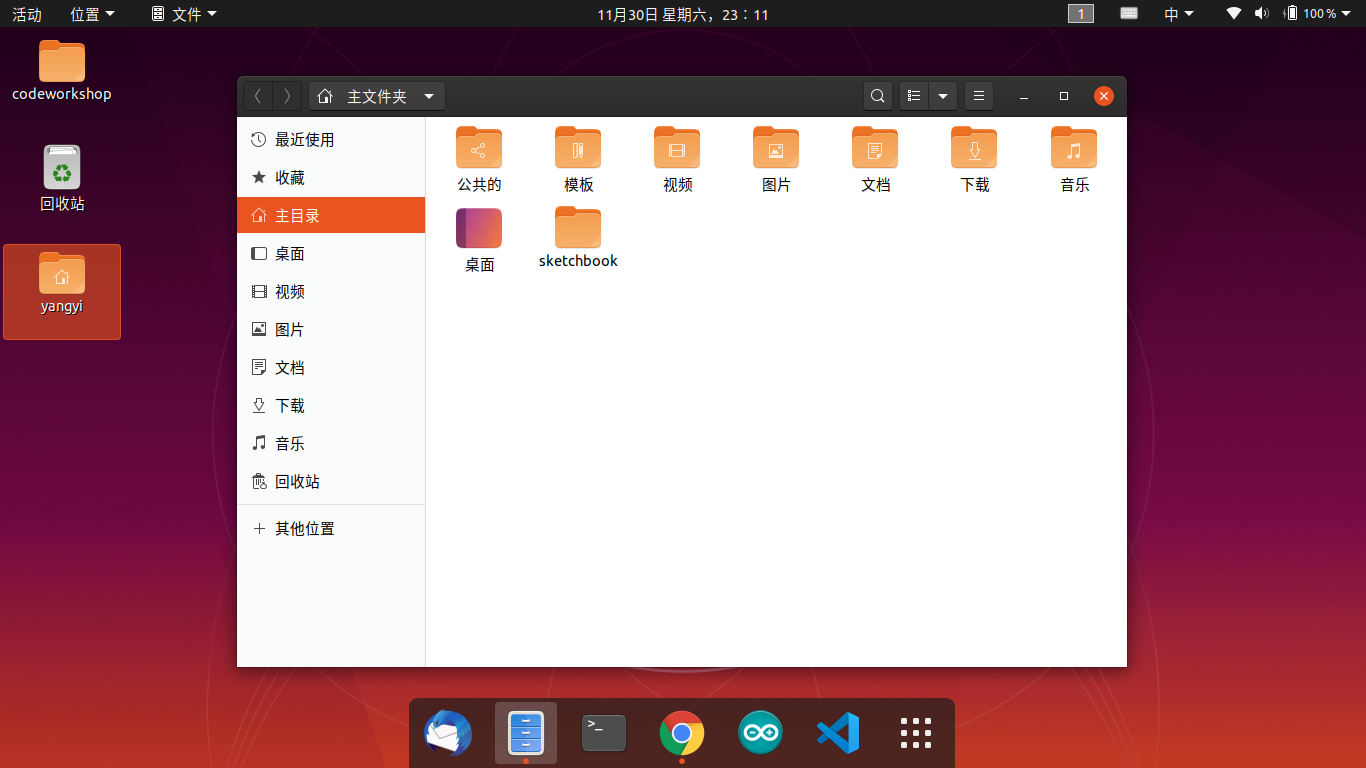Go back with the back arrow
This screenshot has height=768, width=1366.
pyautogui.click(x=258, y=96)
